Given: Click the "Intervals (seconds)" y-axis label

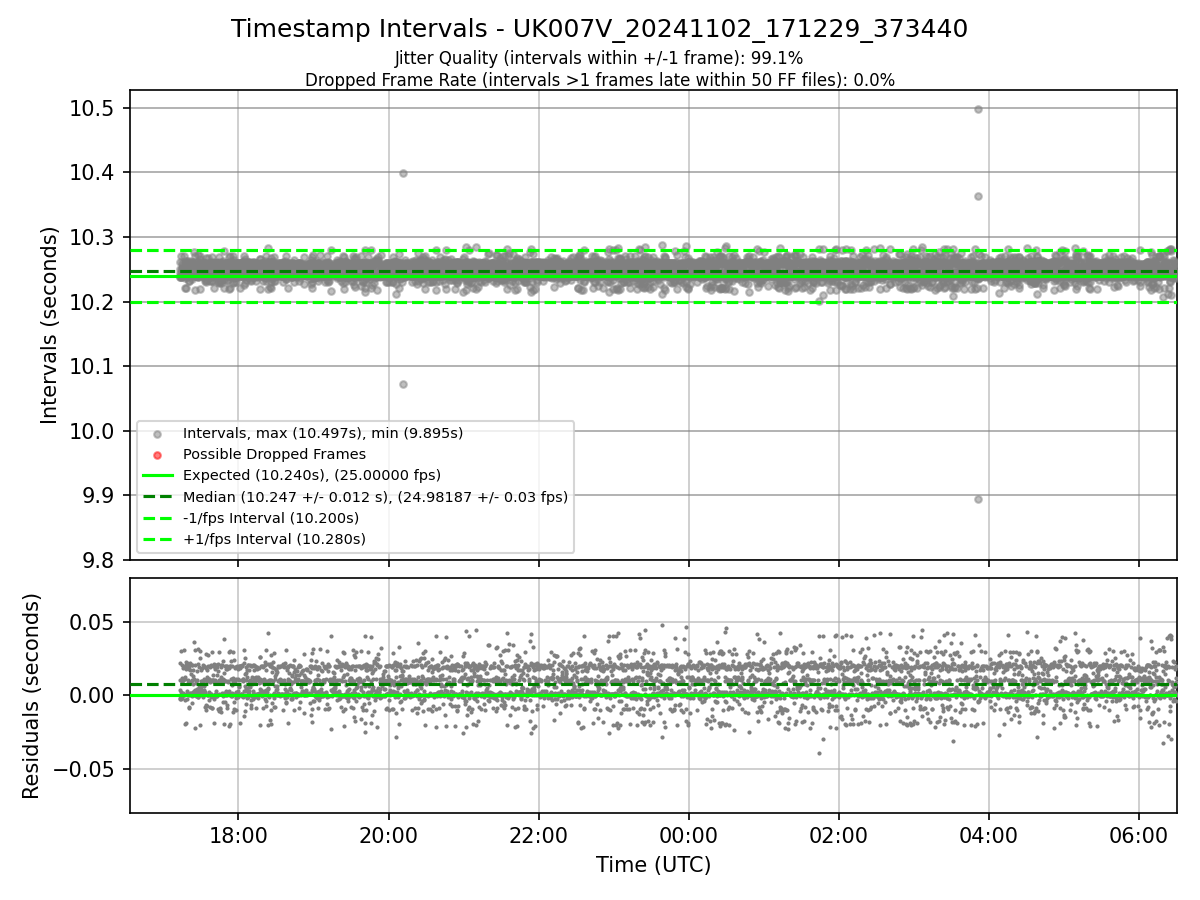Looking at the screenshot, I should click(50, 324).
